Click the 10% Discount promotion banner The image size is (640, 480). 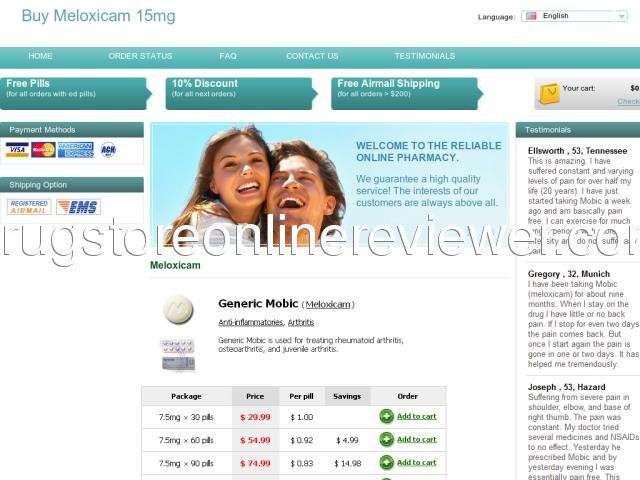pos(241,93)
